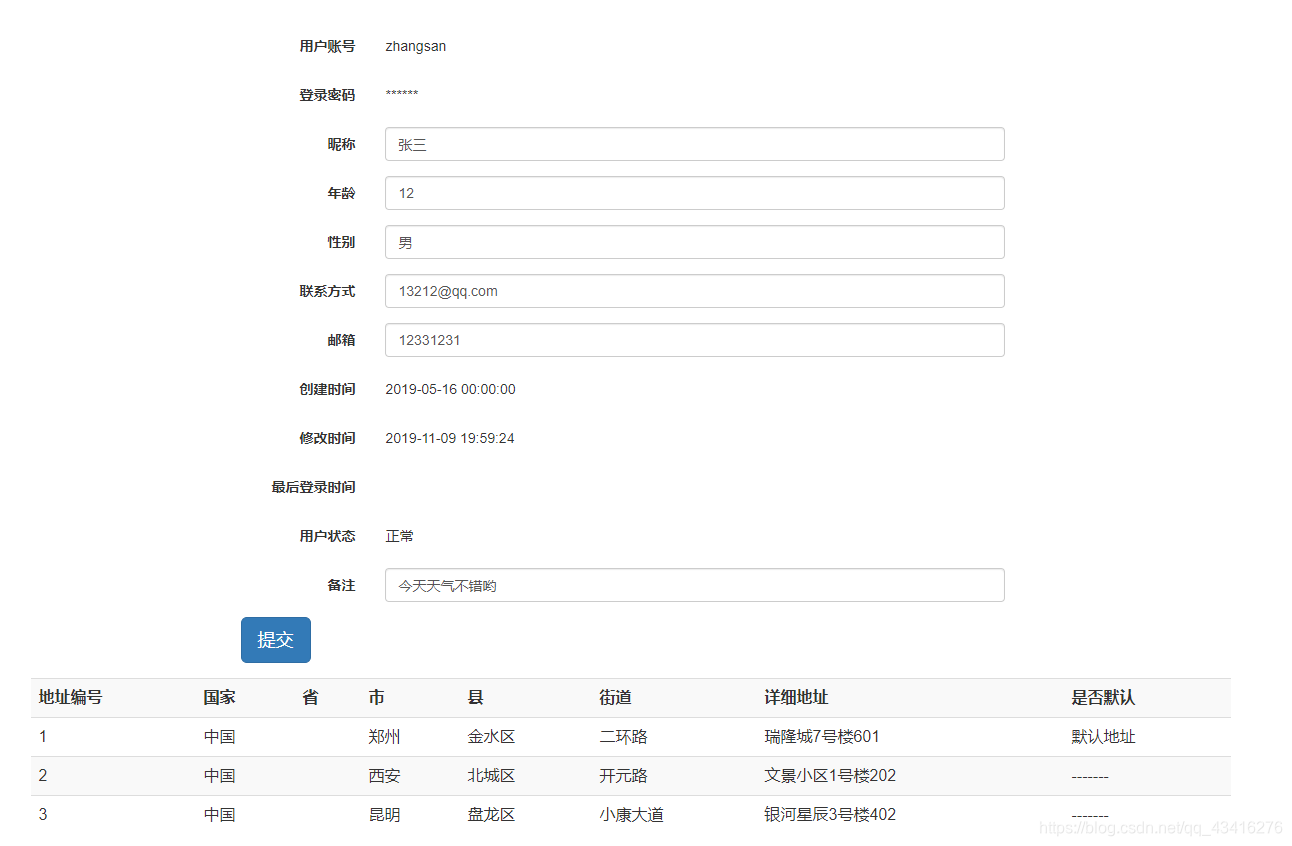Click the 用户状态 value 正常

point(400,536)
